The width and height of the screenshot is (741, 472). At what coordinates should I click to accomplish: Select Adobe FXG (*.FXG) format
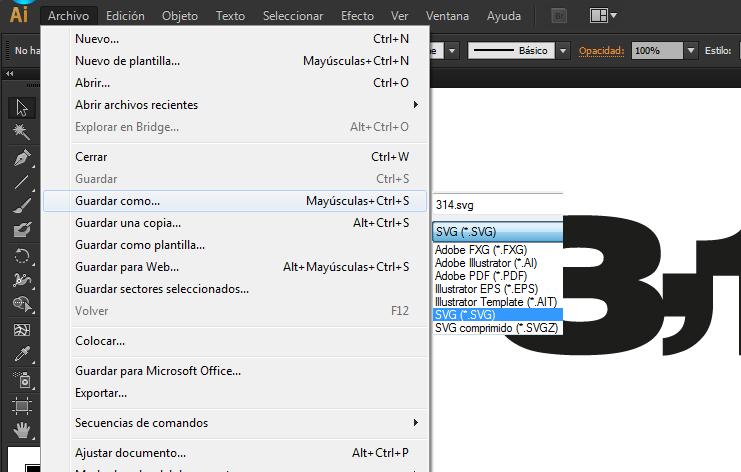pos(498,250)
